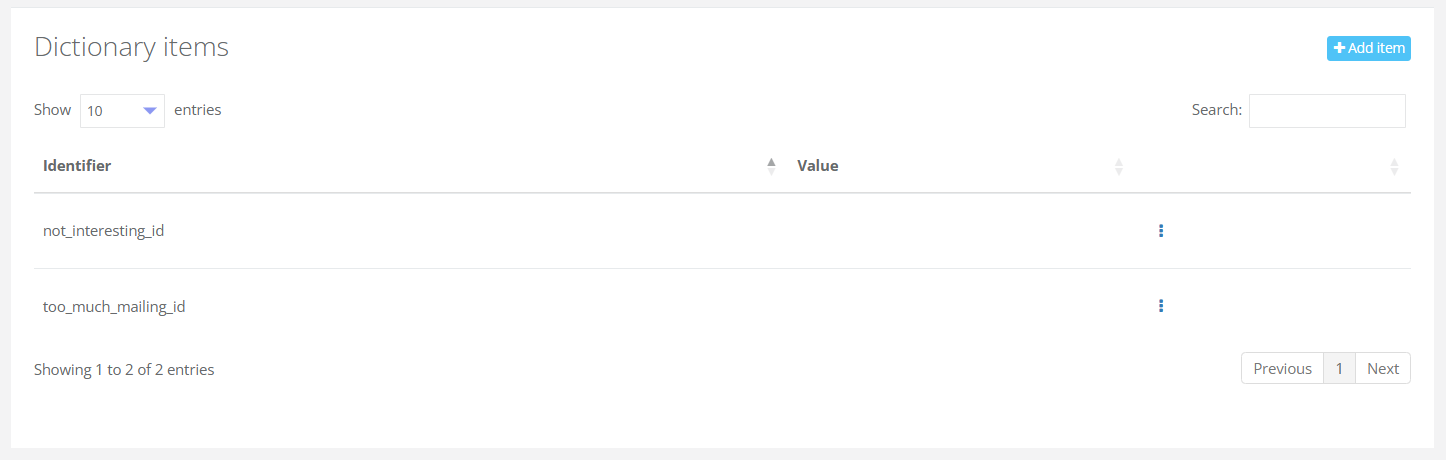Open the Show entries count dropdown
This screenshot has width=1446, height=460.
(122, 111)
